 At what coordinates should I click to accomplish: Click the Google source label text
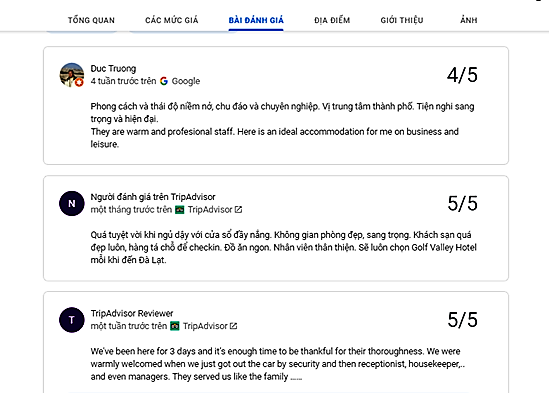(x=186, y=81)
